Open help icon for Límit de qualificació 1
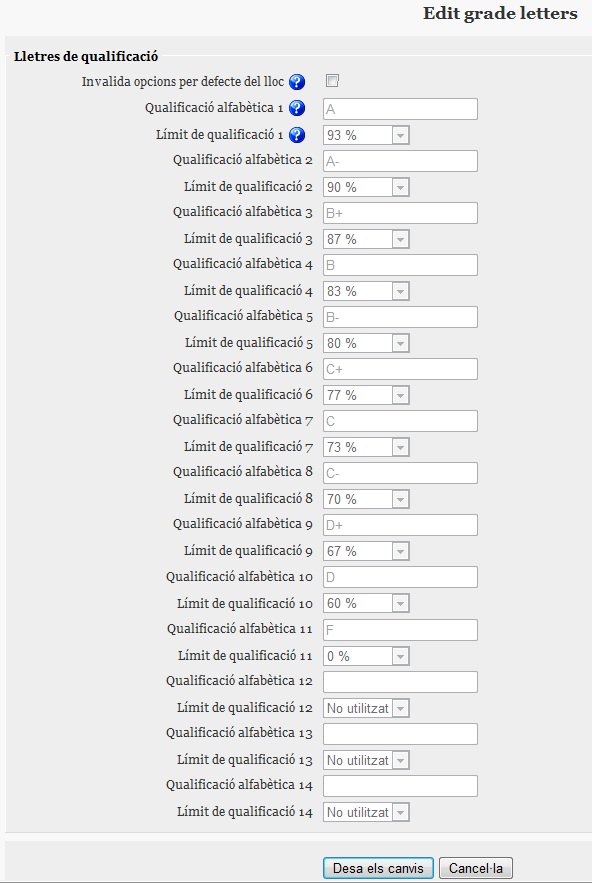This screenshot has height=883, width=592. [x=297, y=135]
